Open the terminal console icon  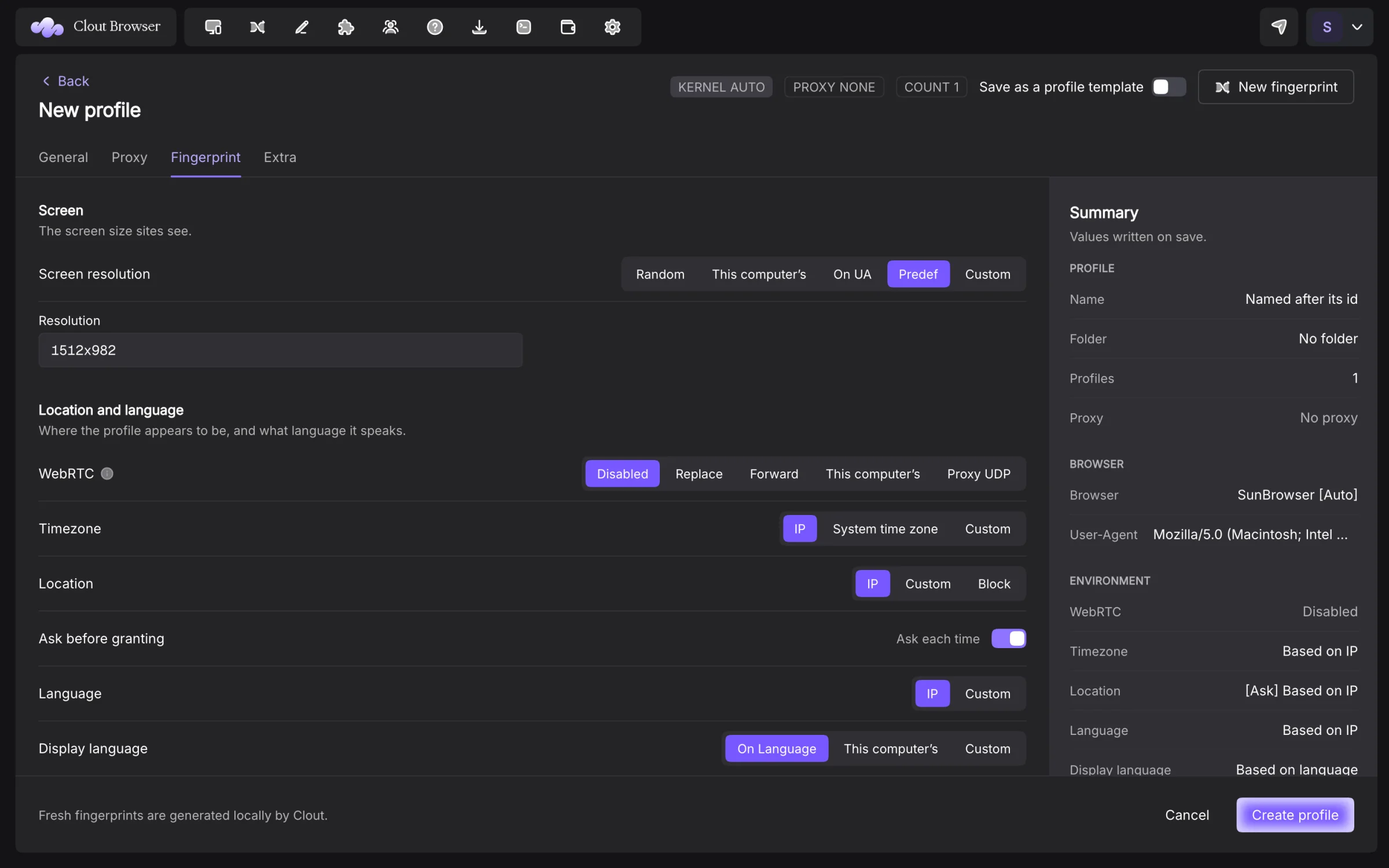tap(524, 27)
